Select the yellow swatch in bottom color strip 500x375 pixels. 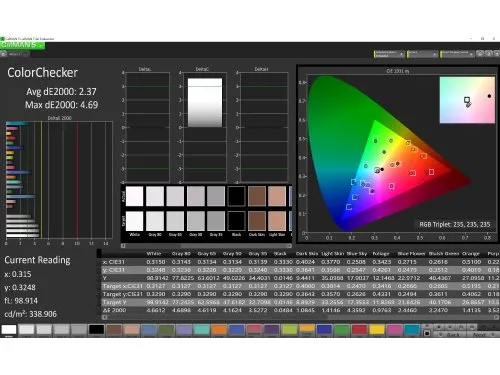click(377, 329)
